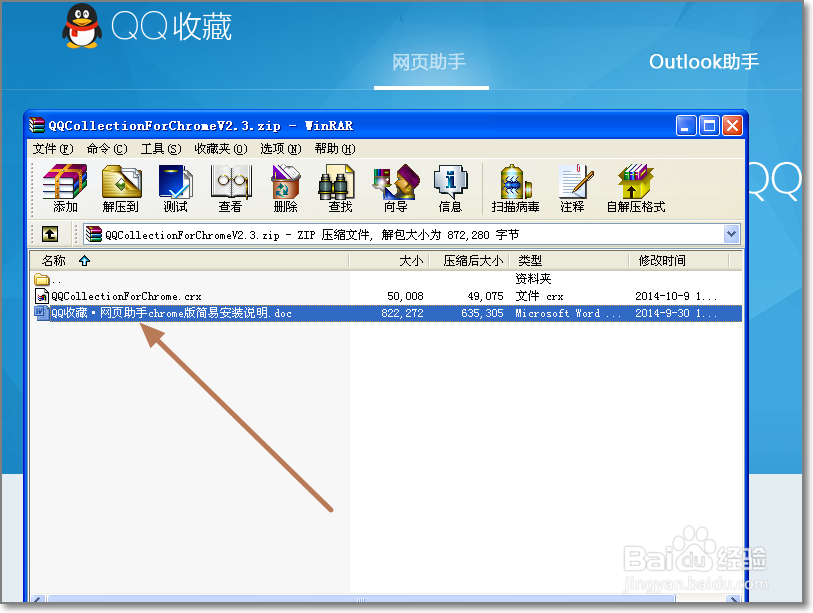Sort by 压缩后大小 column header
Image resolution: width=813 pixels, height=613 pixels.
click(x=470, y=260)
